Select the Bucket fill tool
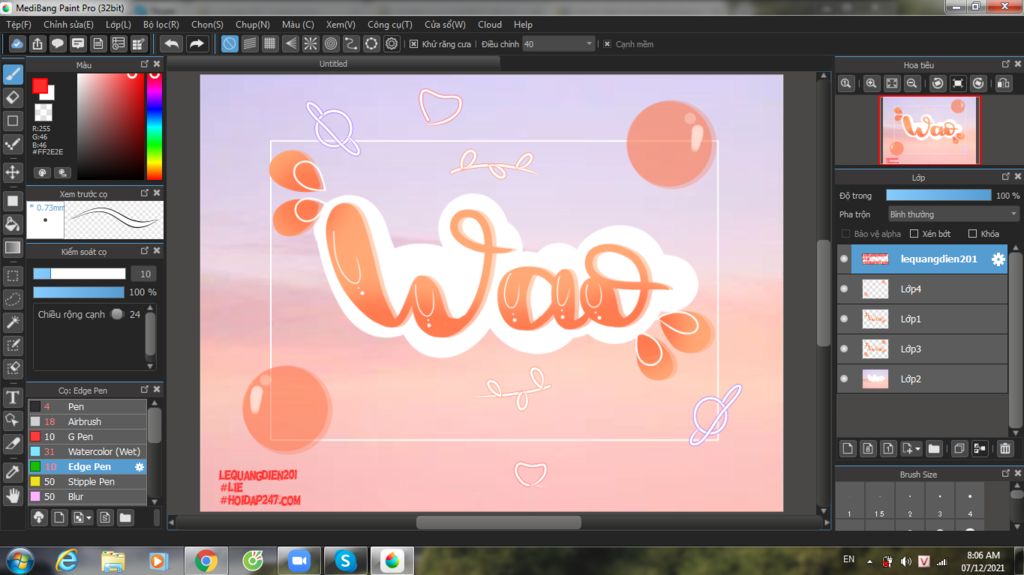This screenshot has height=575, width=1024. [12, 224]
